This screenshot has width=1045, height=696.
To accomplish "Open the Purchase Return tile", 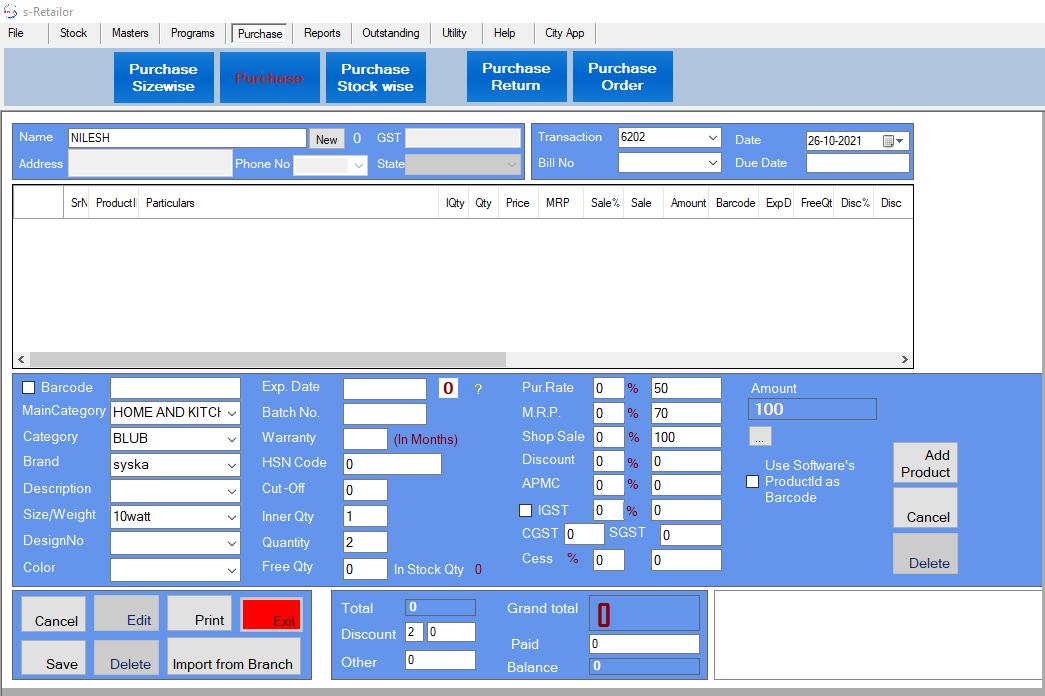I will (x=516, y=77).
